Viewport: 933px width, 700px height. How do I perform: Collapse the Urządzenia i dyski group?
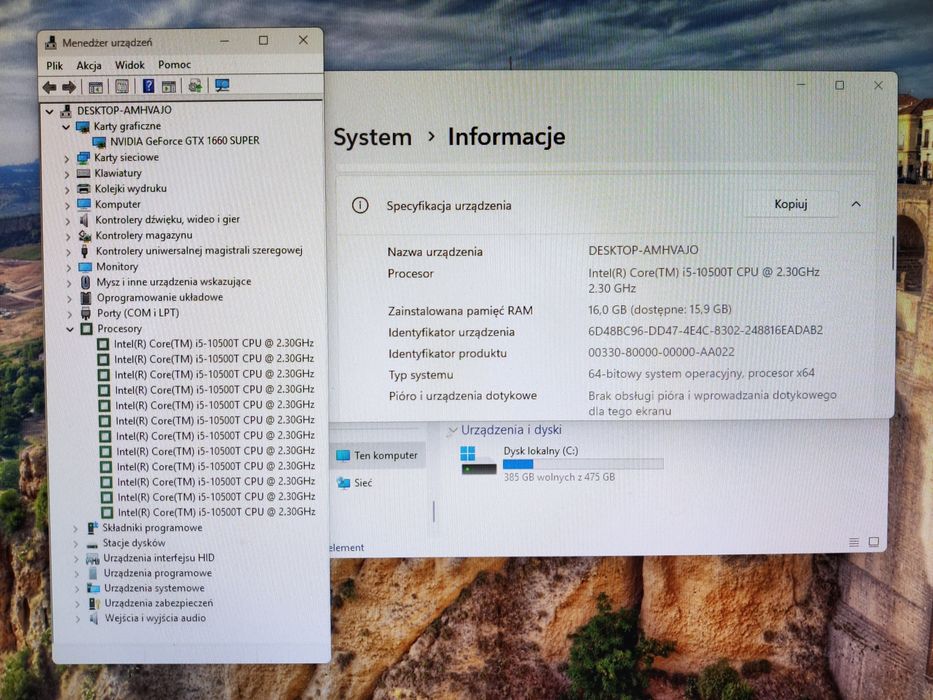[x=452, y=431]
